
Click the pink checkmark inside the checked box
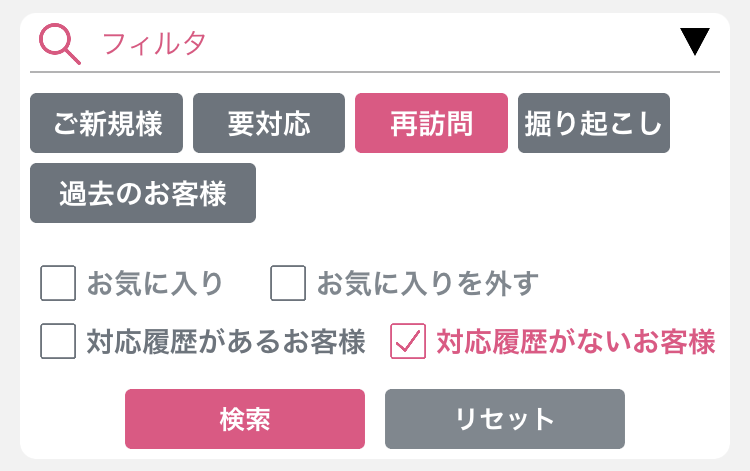coord(408,341)
